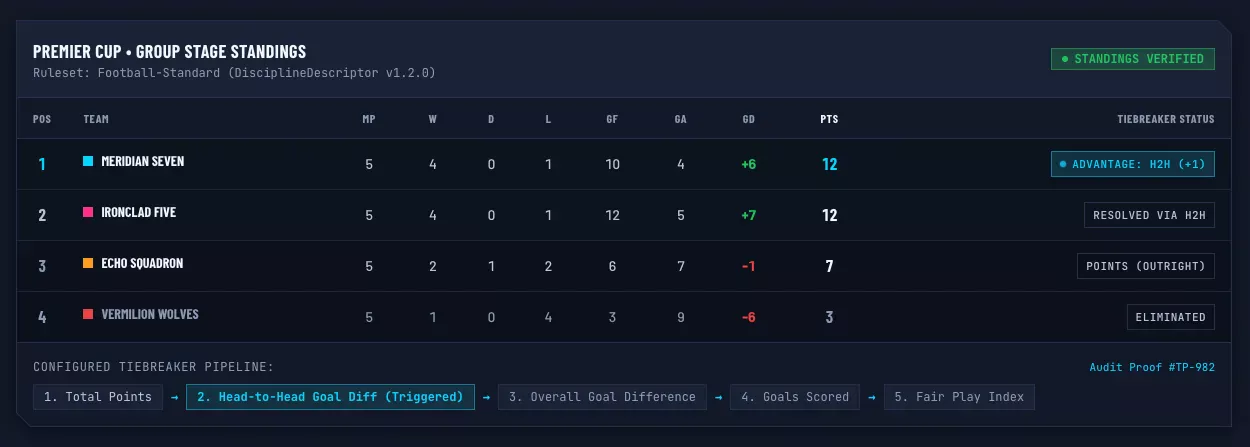
Task: Click Ironclad Five's +7 goal difference
Action: coord(749,215)
